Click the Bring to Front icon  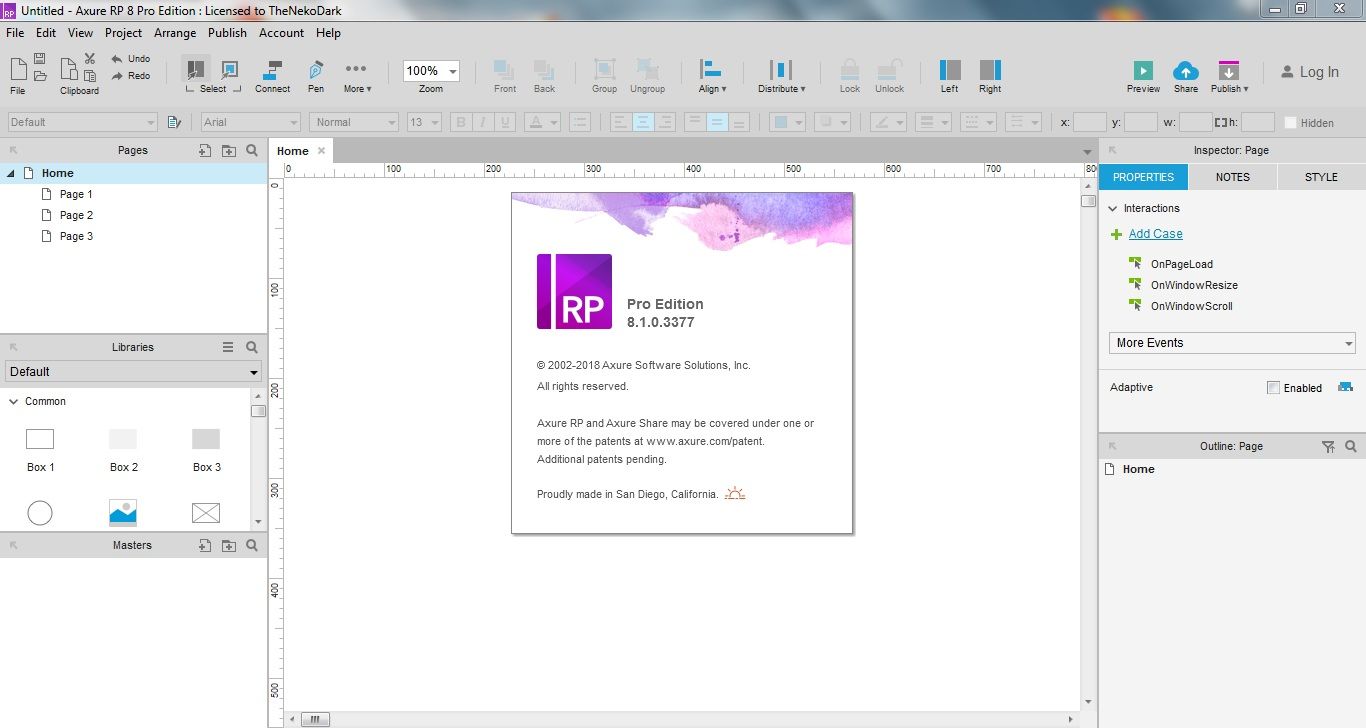(505, 69)
